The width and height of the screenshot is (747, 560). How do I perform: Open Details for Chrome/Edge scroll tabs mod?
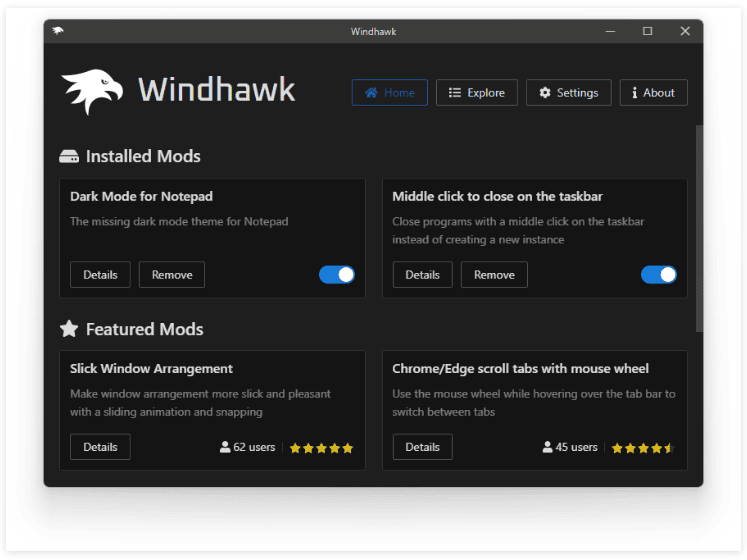tap(423, 447)
